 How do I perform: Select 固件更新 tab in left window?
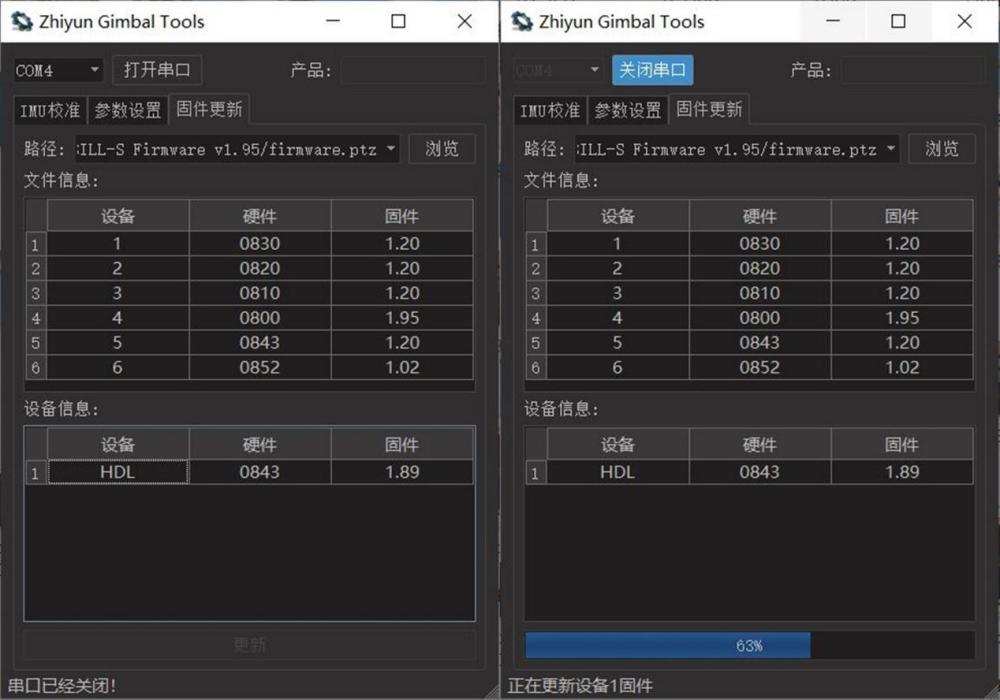click(209, 110)
